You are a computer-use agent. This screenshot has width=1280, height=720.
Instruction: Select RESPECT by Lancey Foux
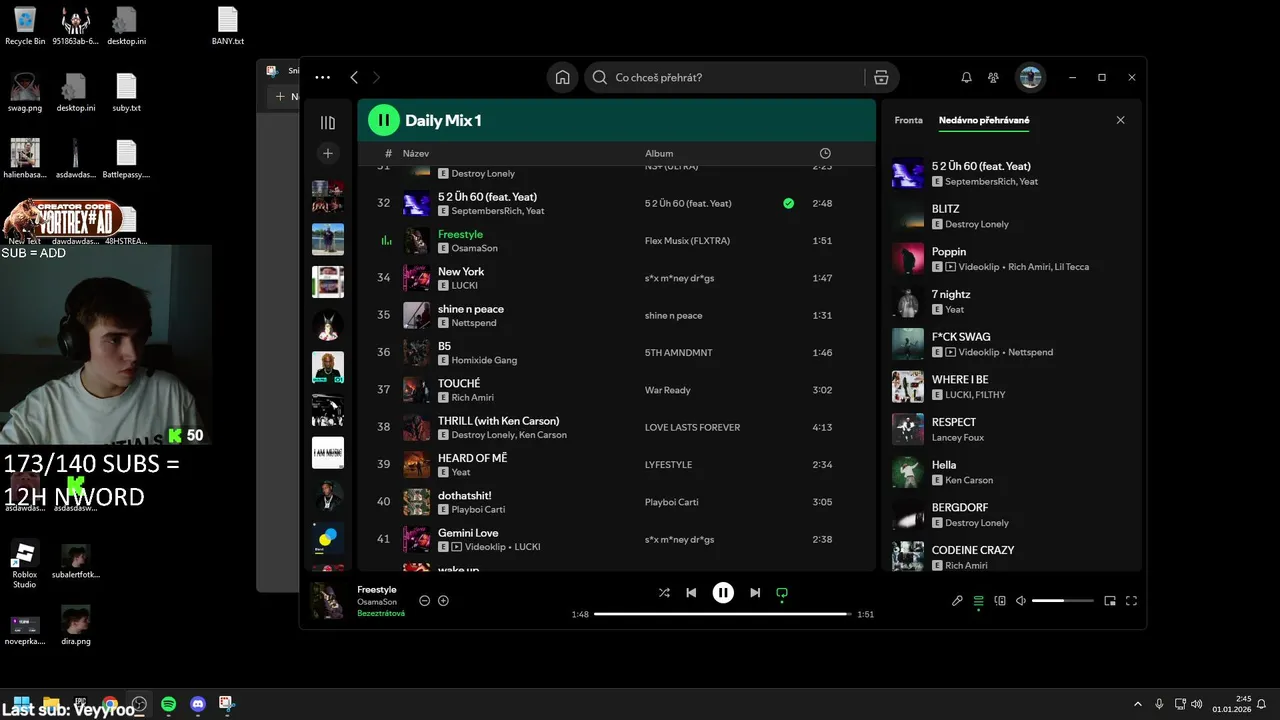point(1011,430)
